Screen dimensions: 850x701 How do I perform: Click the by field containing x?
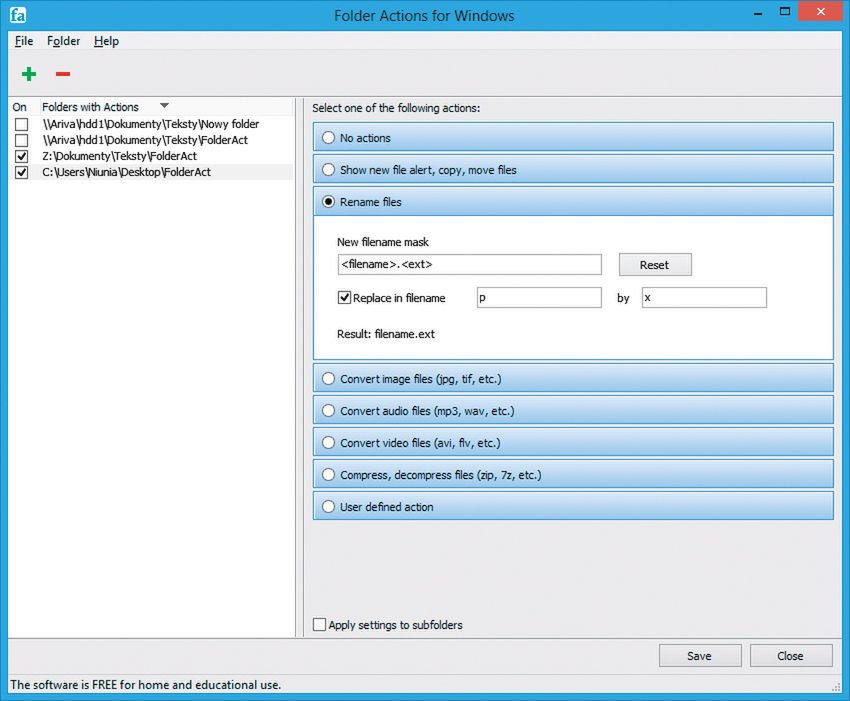tap(704, 298)
